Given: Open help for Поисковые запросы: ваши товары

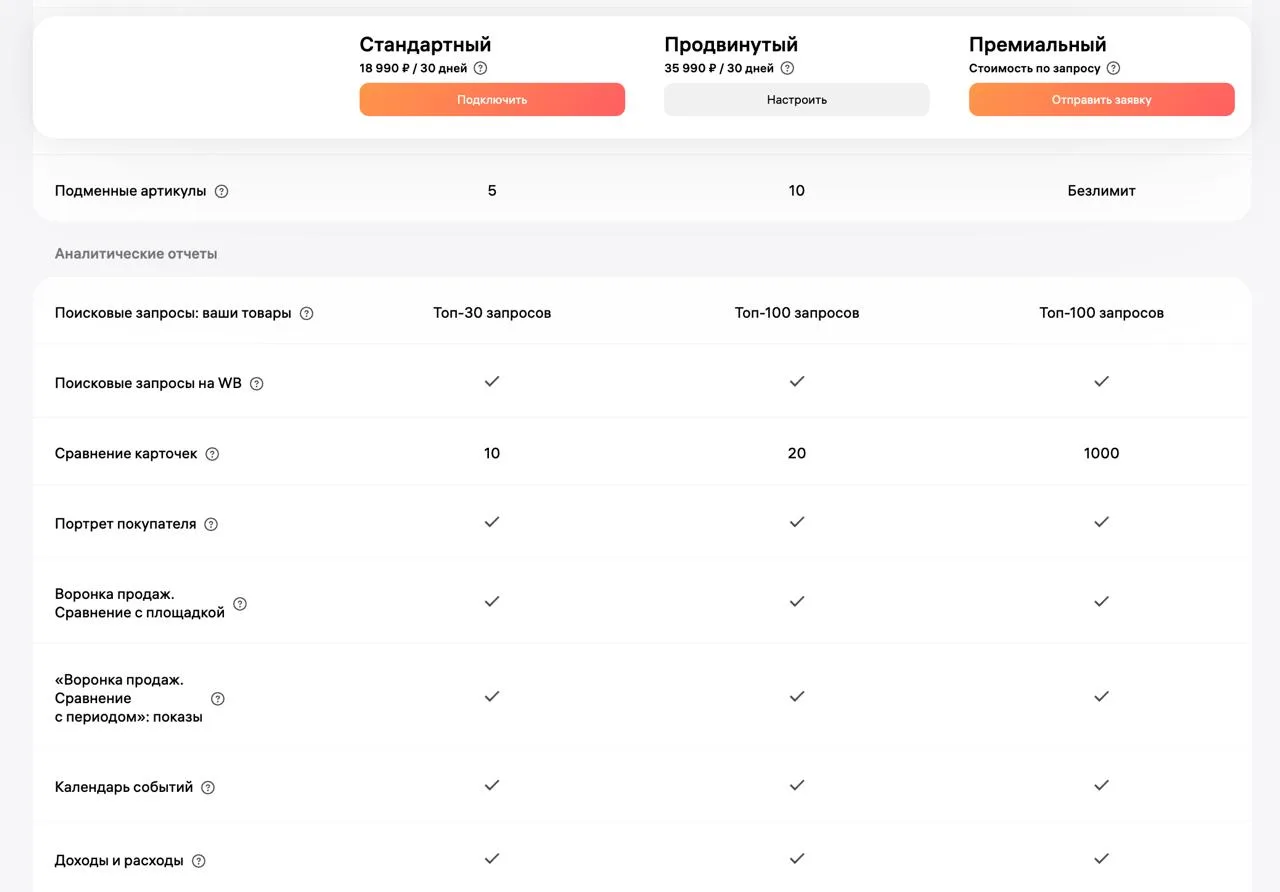Looking at the screenshot, I should [x=307, y=313].
